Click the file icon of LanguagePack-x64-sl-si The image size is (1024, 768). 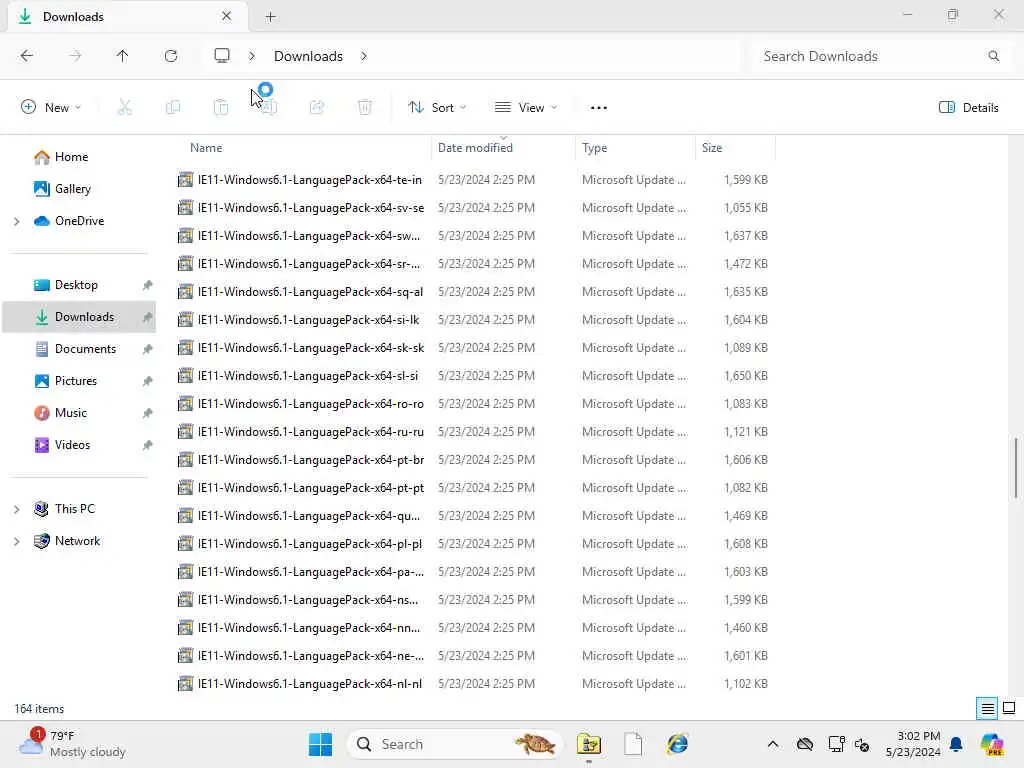[x=185, y=376]
